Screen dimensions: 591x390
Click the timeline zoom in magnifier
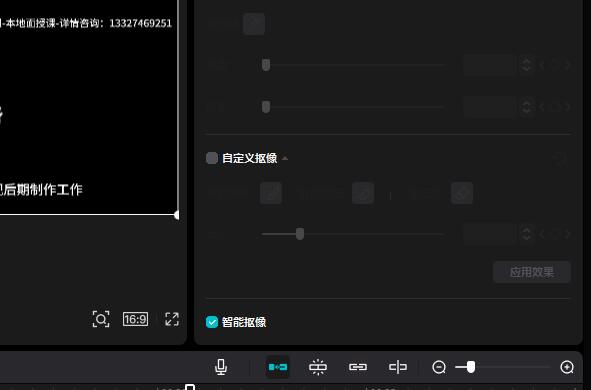coord(567,367)
